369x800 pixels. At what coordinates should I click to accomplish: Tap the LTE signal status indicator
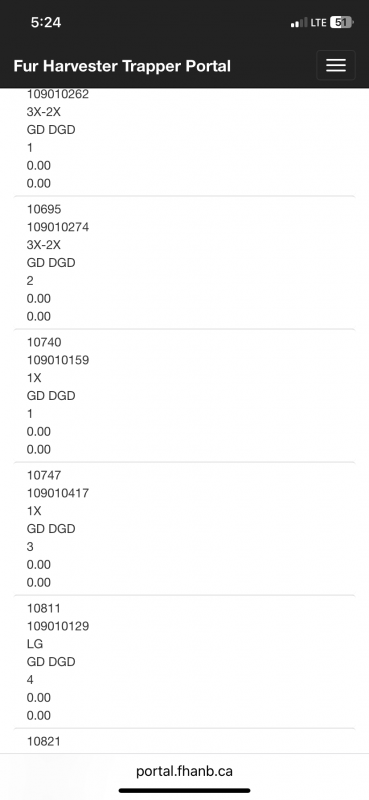click(318, 22)
